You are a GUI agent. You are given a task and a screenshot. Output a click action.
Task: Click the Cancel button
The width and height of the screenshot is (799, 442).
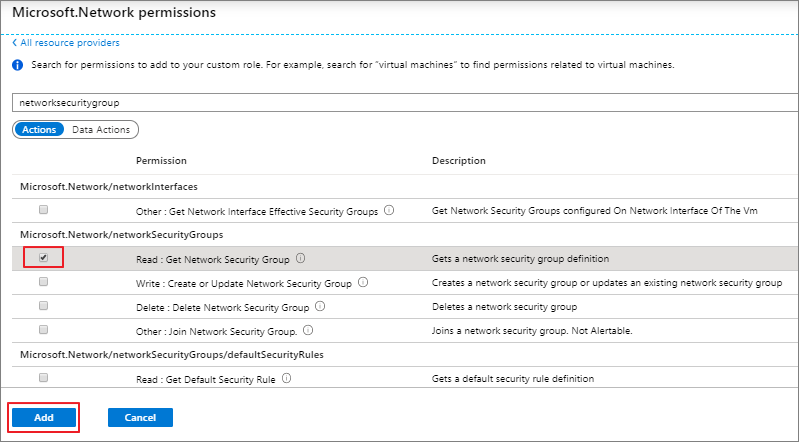(x=140, y=418)
